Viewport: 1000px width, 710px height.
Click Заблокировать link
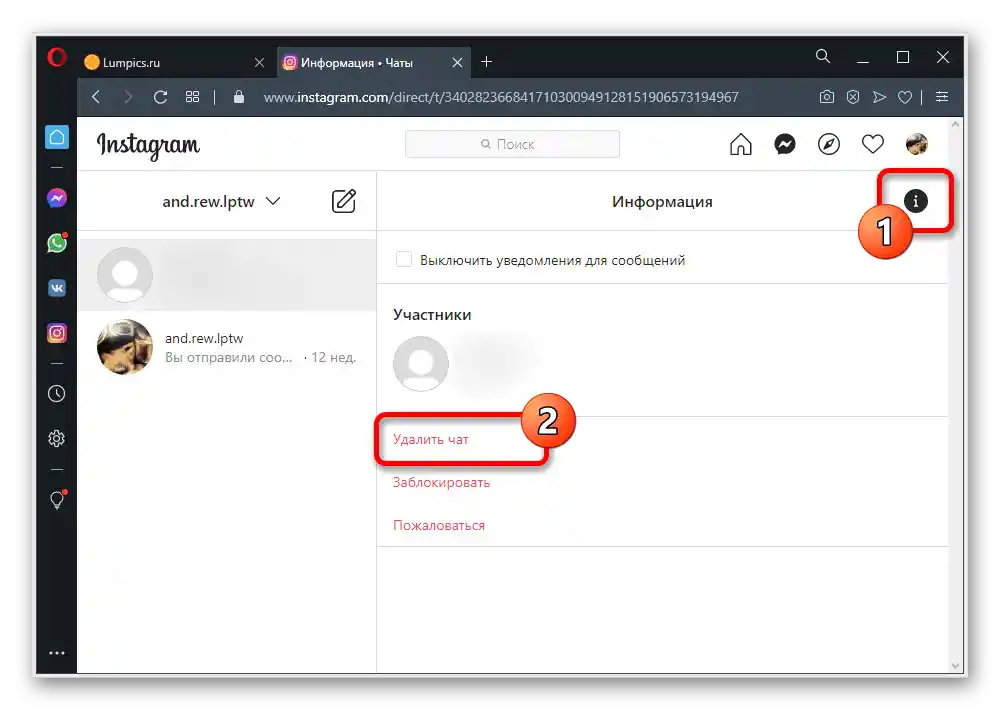pyautogui.click(x=441, y=482)
